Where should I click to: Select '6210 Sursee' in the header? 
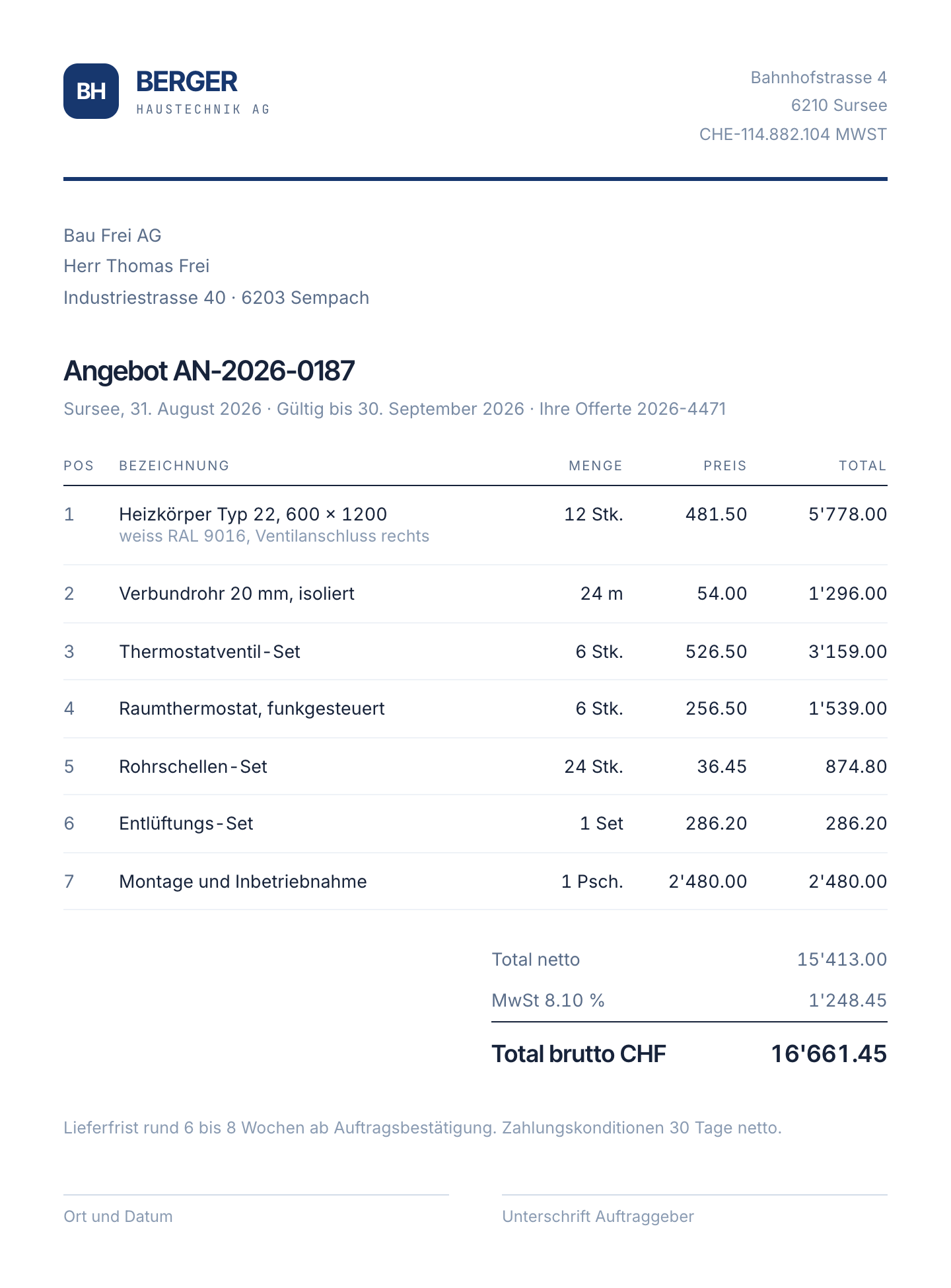839,106
